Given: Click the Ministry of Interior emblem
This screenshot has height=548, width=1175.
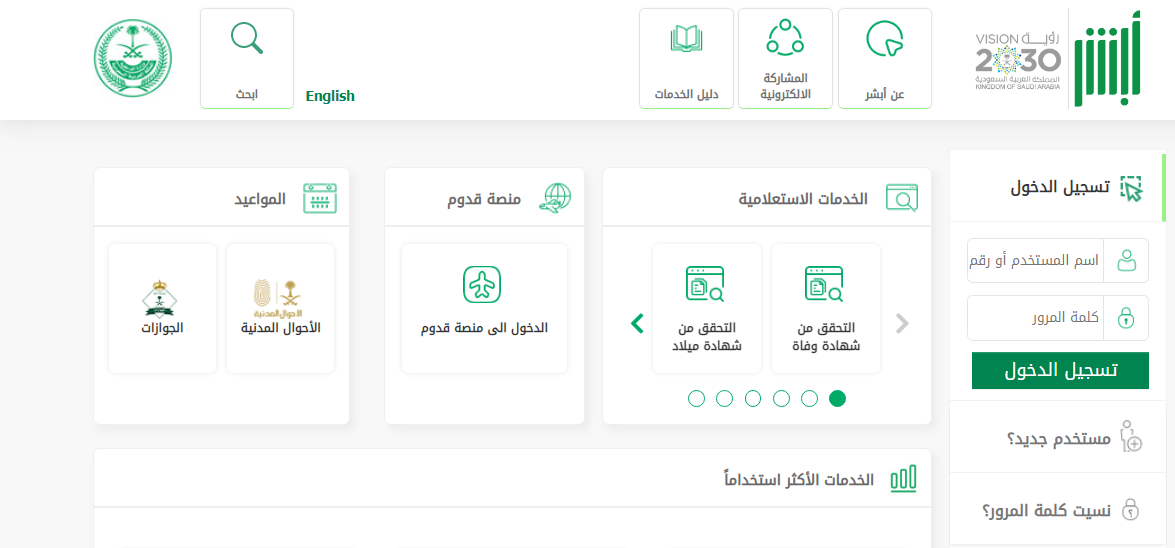Looking at the screenshot, I should click(133, 58).
